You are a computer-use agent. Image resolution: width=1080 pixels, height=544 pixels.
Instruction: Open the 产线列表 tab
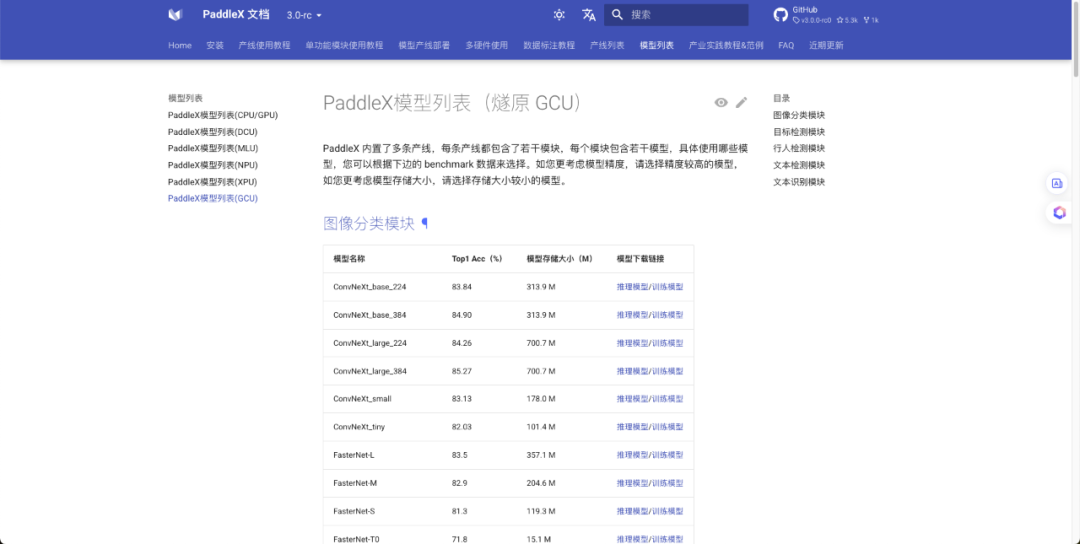(x=607, y=45)
